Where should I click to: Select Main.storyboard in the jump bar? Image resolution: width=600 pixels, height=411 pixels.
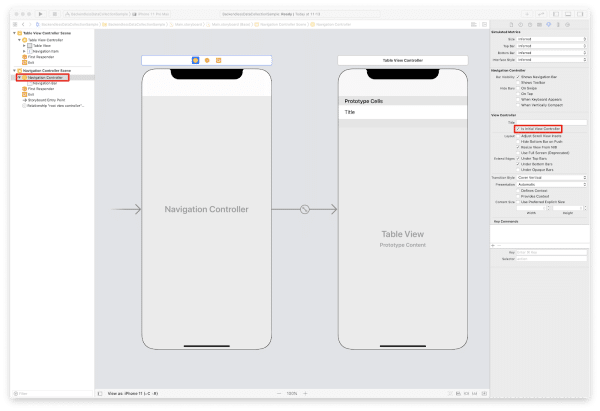point(188,24)
